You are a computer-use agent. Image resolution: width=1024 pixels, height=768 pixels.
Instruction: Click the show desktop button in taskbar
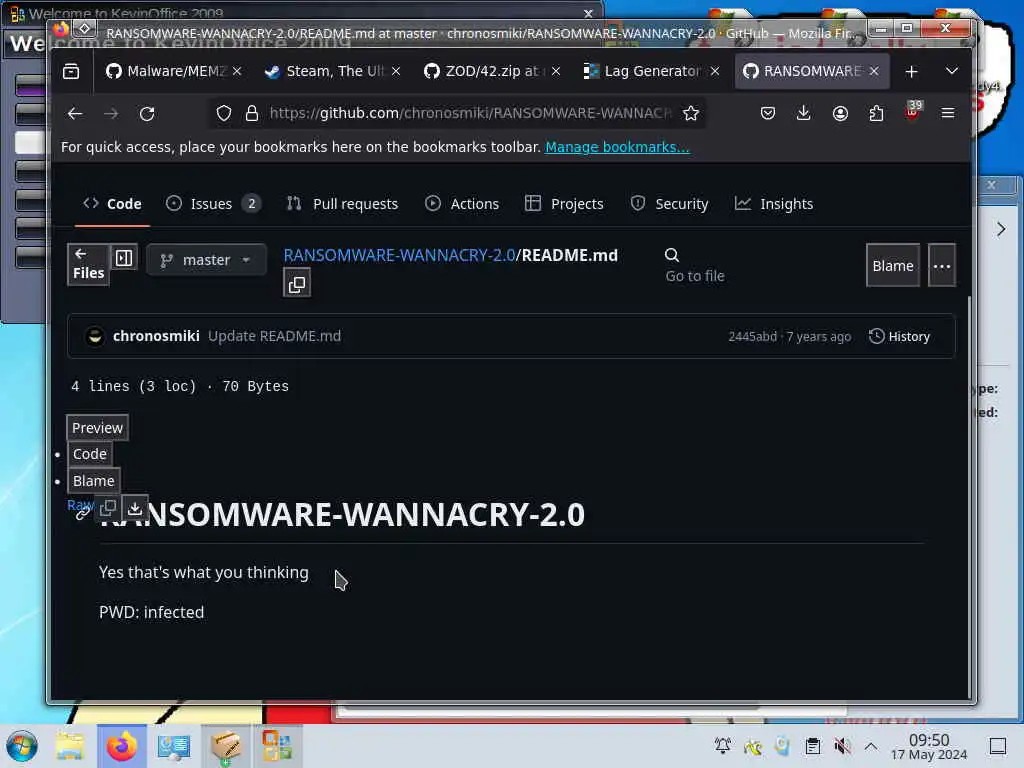pos(997,746)
